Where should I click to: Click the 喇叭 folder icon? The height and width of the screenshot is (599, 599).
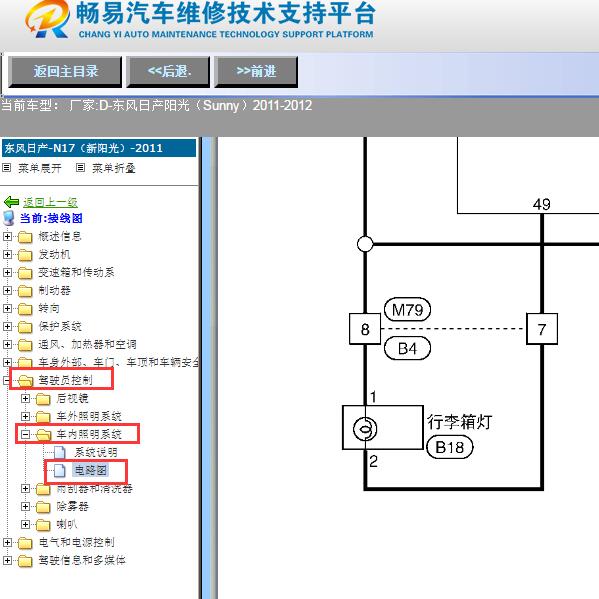coord(43,525)
